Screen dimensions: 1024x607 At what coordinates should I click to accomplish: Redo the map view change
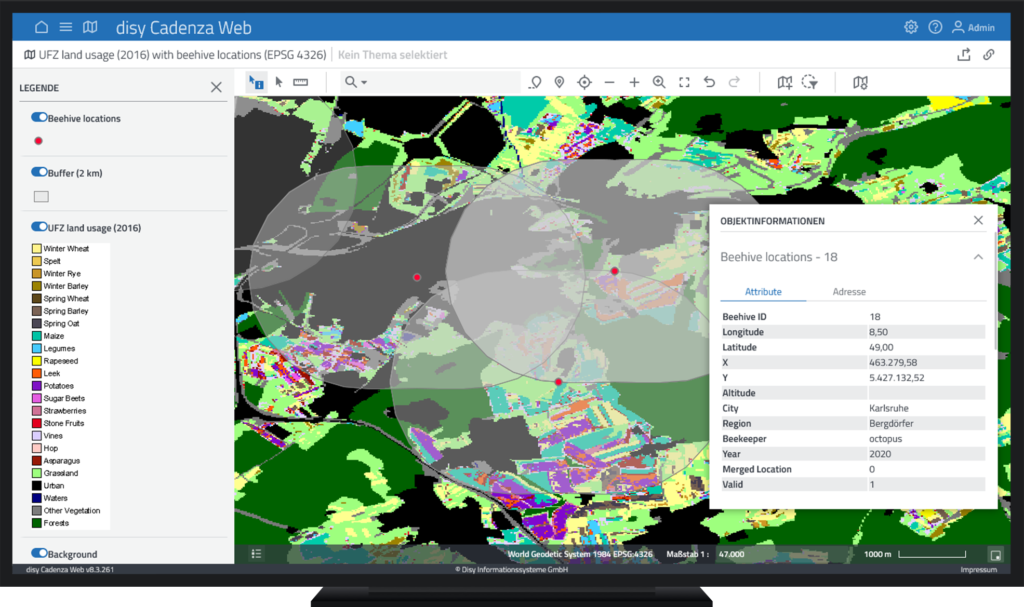pyautogui.click(x=734, y=82)
